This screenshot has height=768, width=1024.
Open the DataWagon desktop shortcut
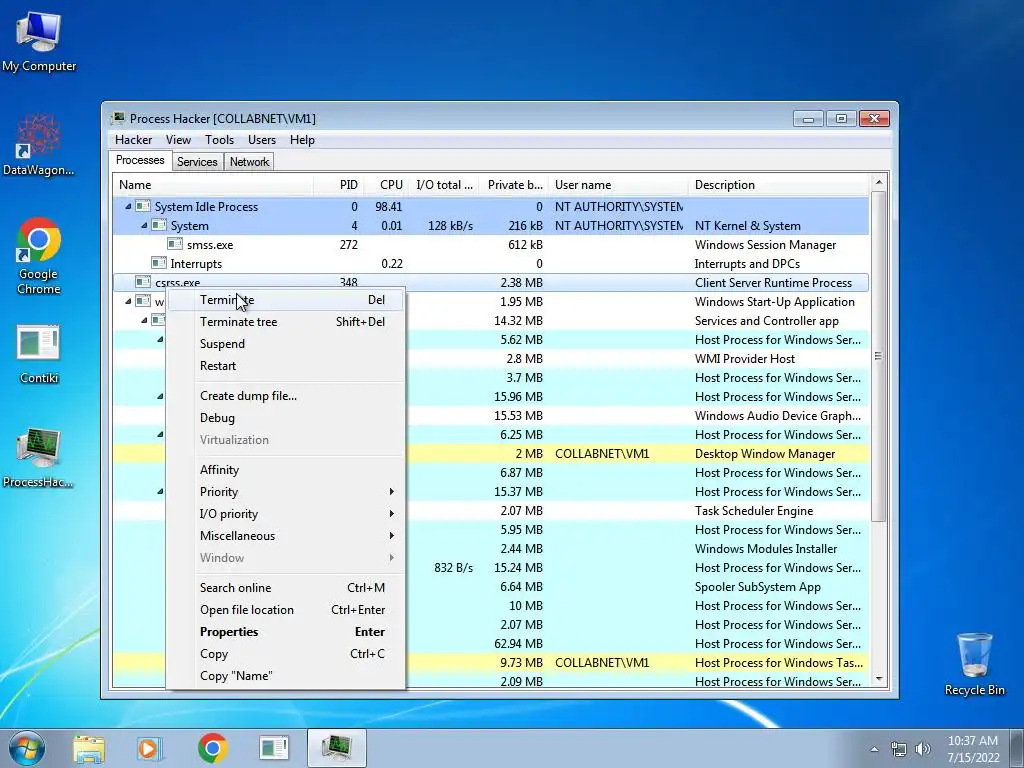[x=39, y=144]
